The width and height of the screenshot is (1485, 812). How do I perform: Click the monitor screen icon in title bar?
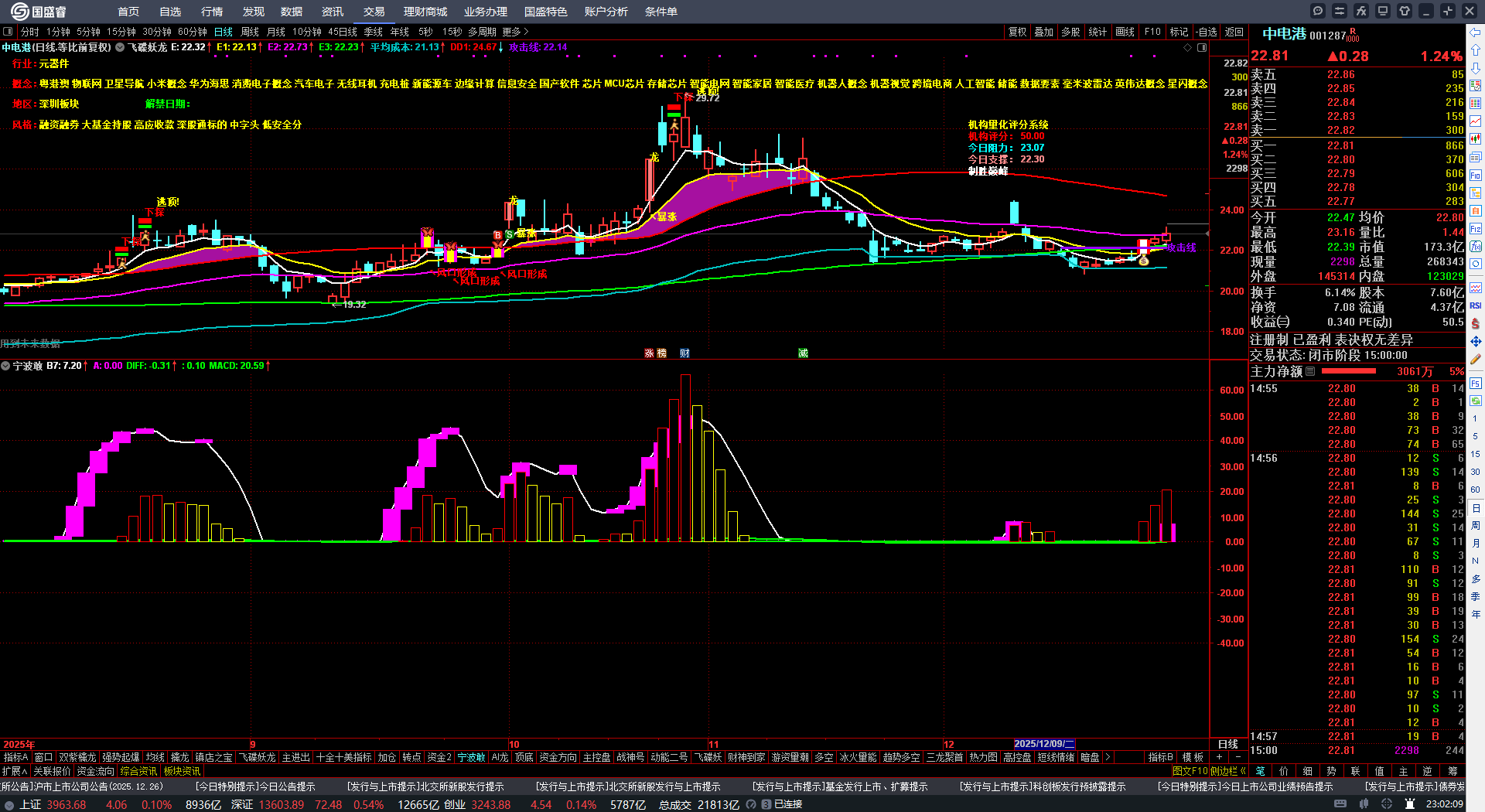point(1383,11)
